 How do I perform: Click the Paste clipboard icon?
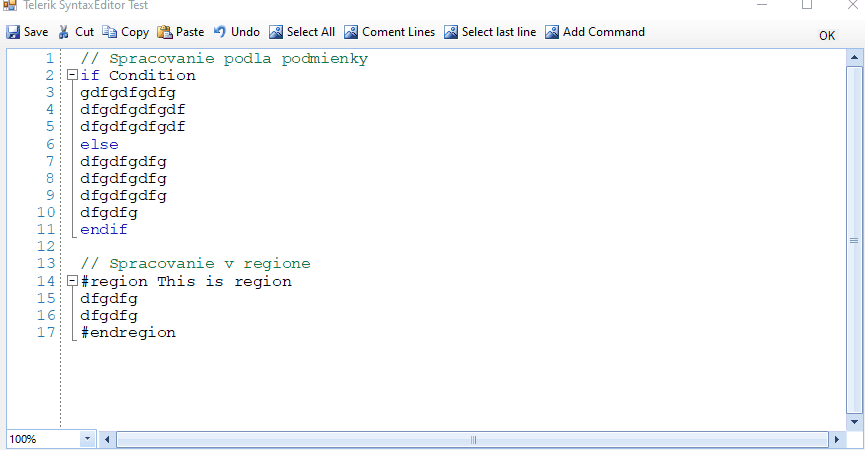164,32
